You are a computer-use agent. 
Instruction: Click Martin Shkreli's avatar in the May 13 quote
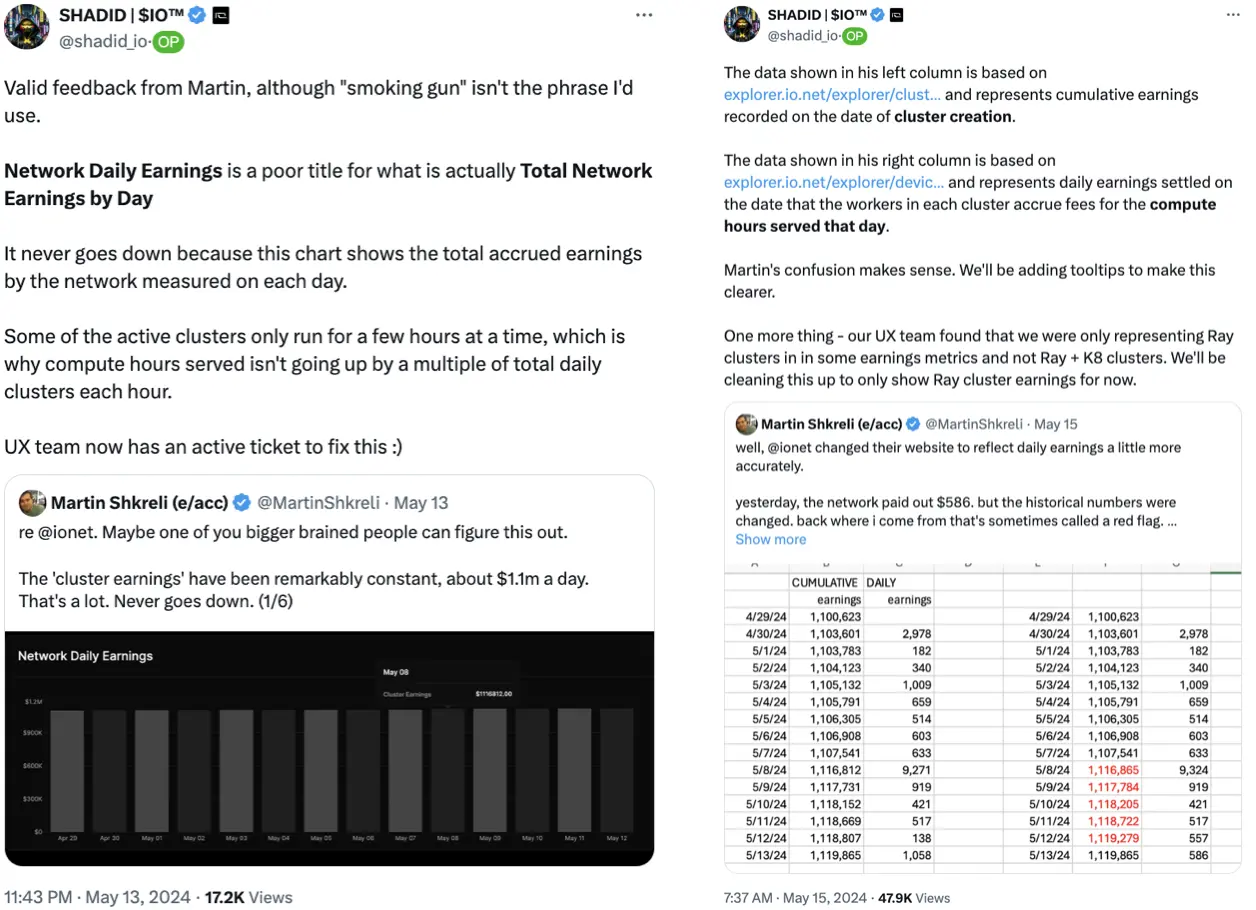click(32, 502)
